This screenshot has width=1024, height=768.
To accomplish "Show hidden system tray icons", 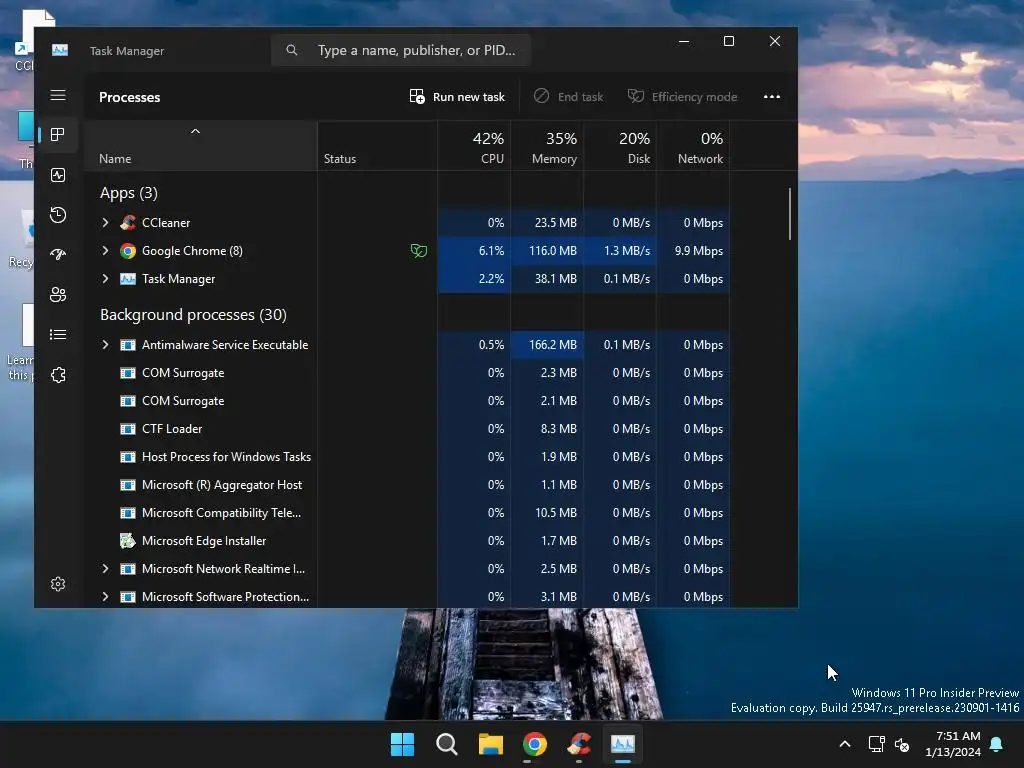I will (x=844, y=744).
